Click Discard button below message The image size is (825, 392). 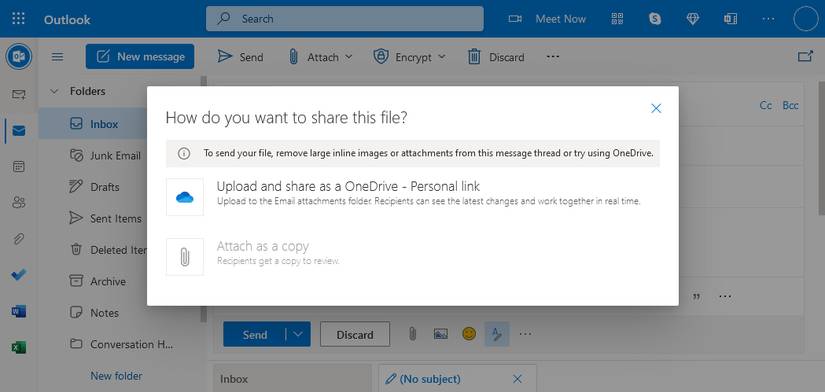point(355,334)
